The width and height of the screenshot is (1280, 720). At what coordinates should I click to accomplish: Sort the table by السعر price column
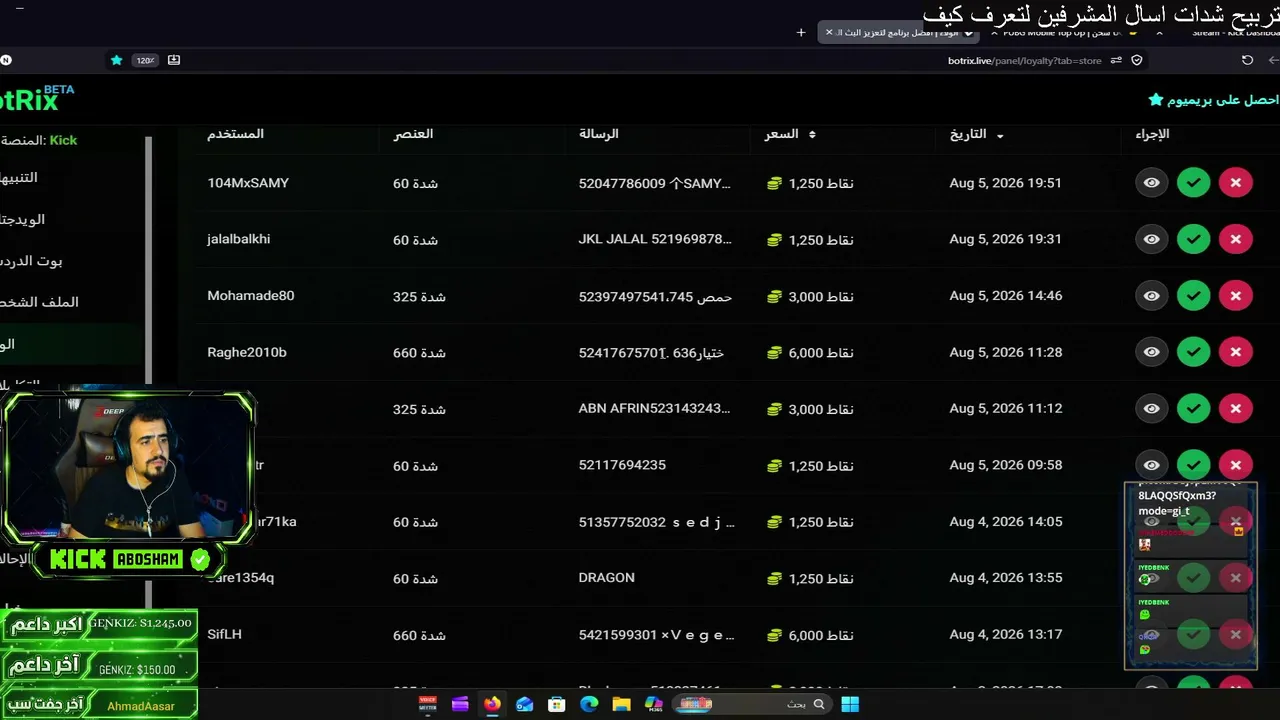[790, 134]
